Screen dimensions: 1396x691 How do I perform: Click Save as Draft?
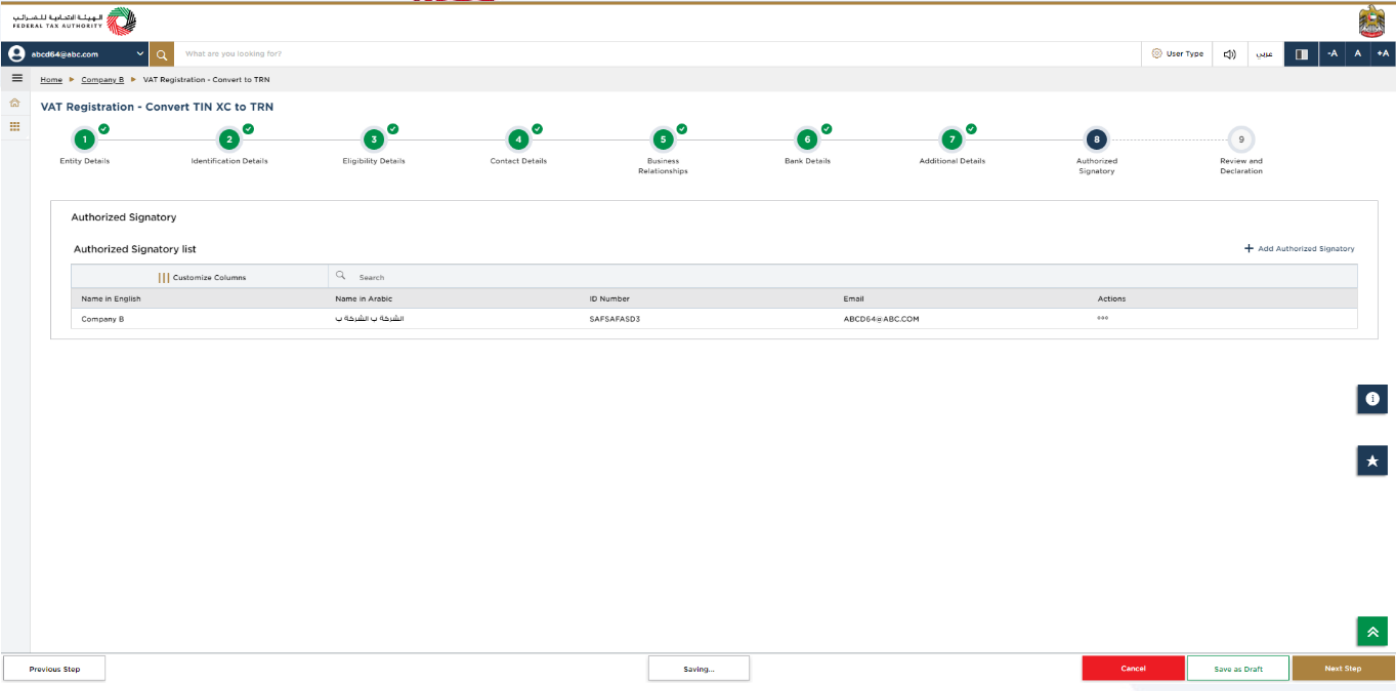(x=1238, y=668)
